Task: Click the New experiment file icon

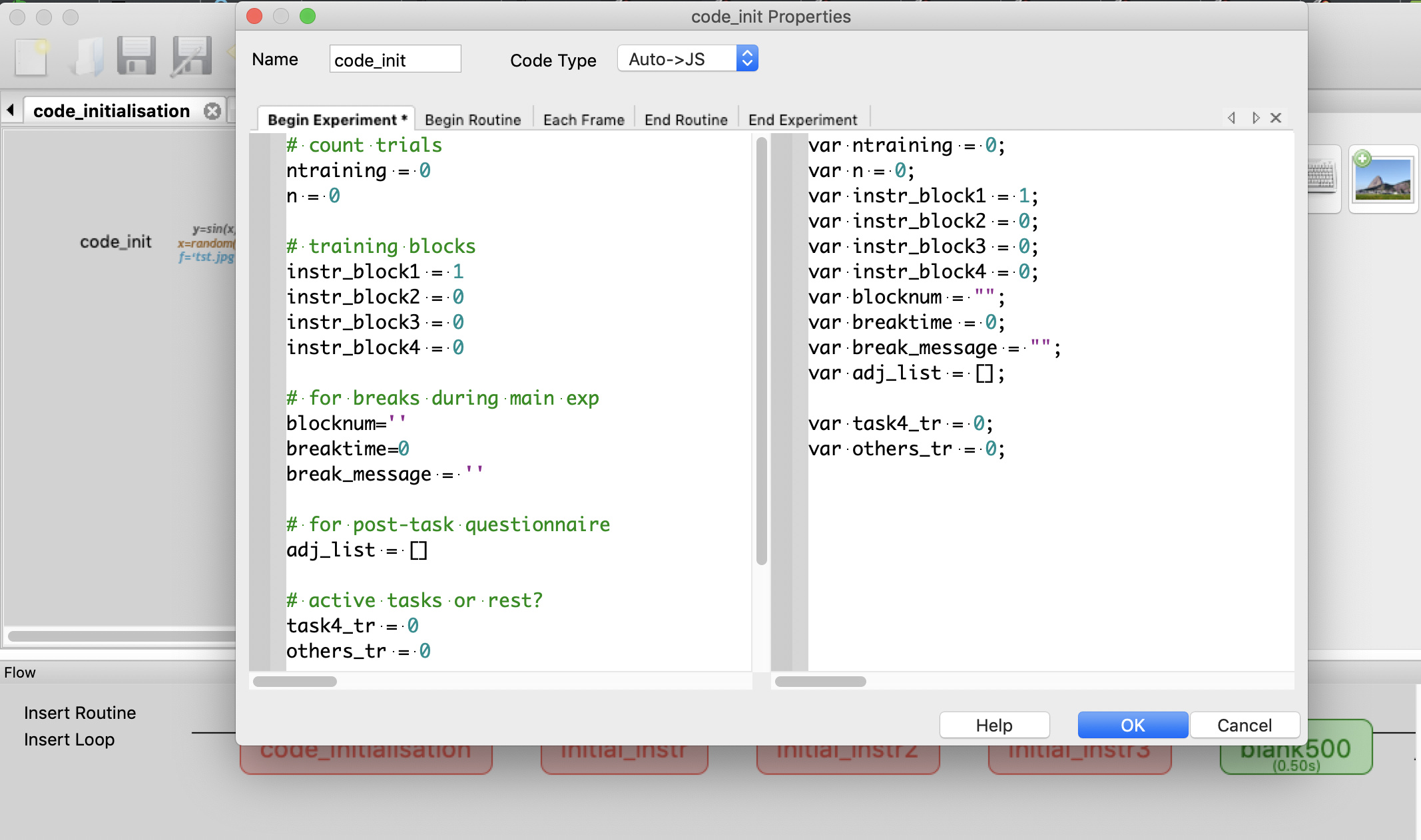Action: (31, 56)
